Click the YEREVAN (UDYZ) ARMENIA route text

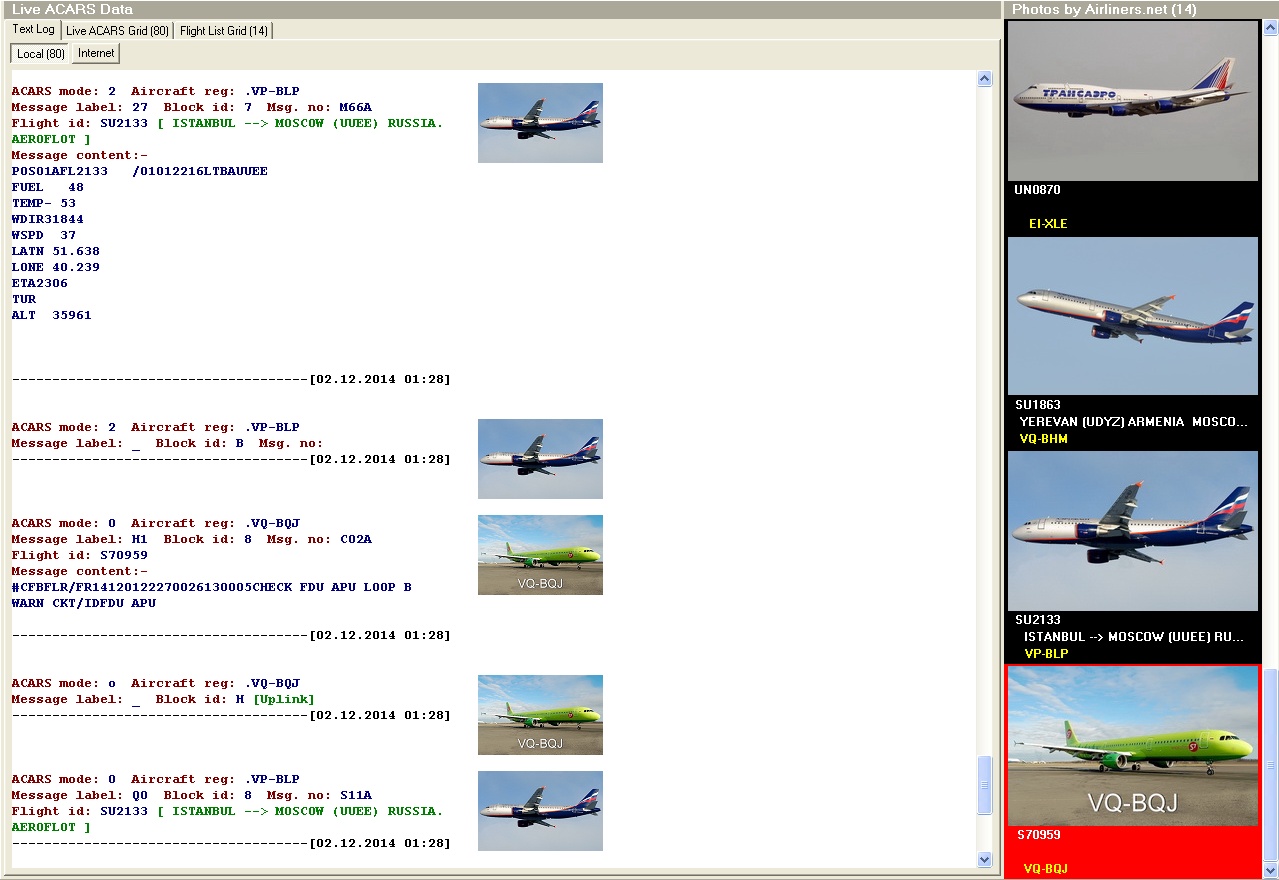click(1134, 422)
